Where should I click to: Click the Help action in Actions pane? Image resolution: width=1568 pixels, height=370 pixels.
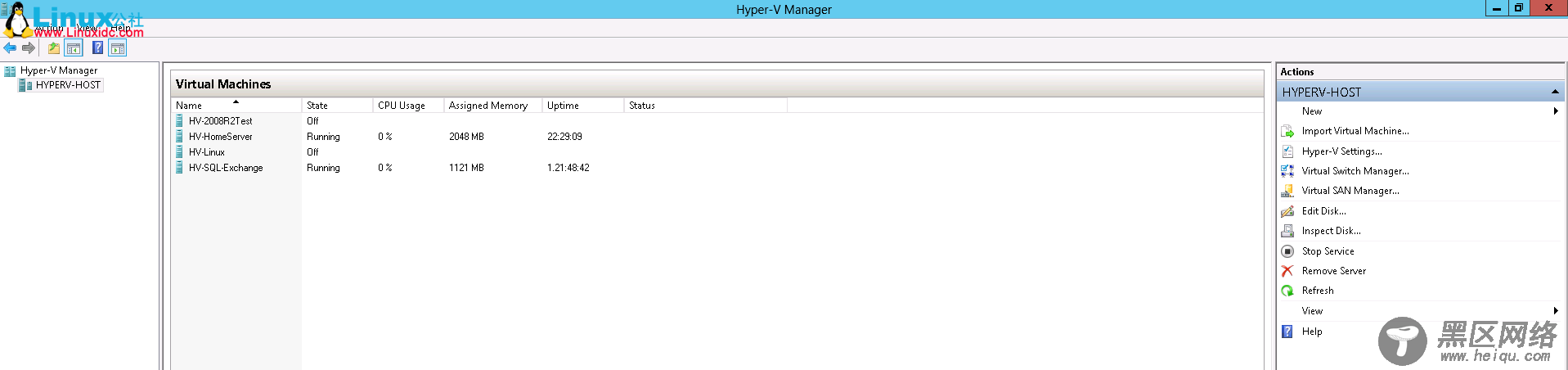(1312, 332)
